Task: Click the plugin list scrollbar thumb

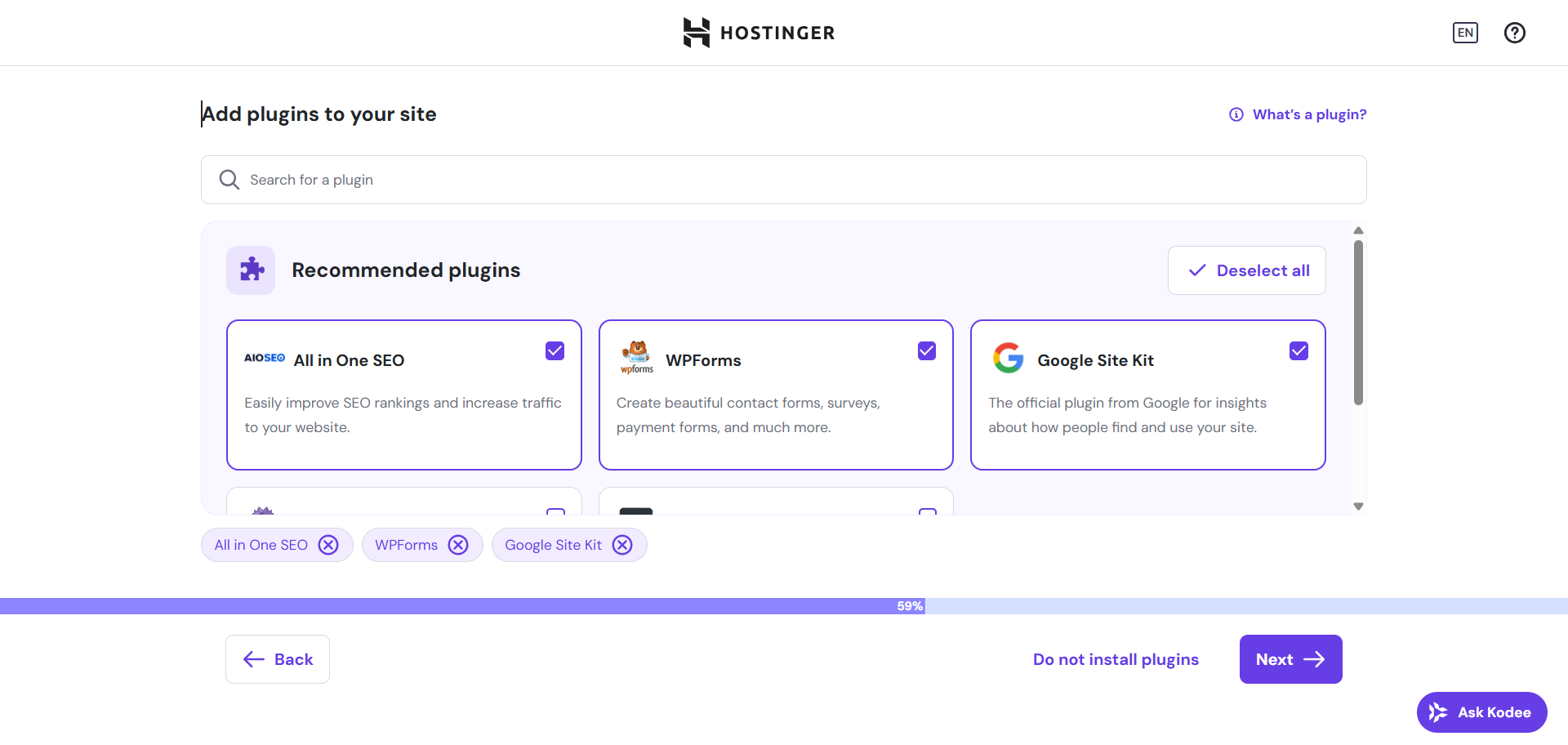Action: coord(1358,323)
